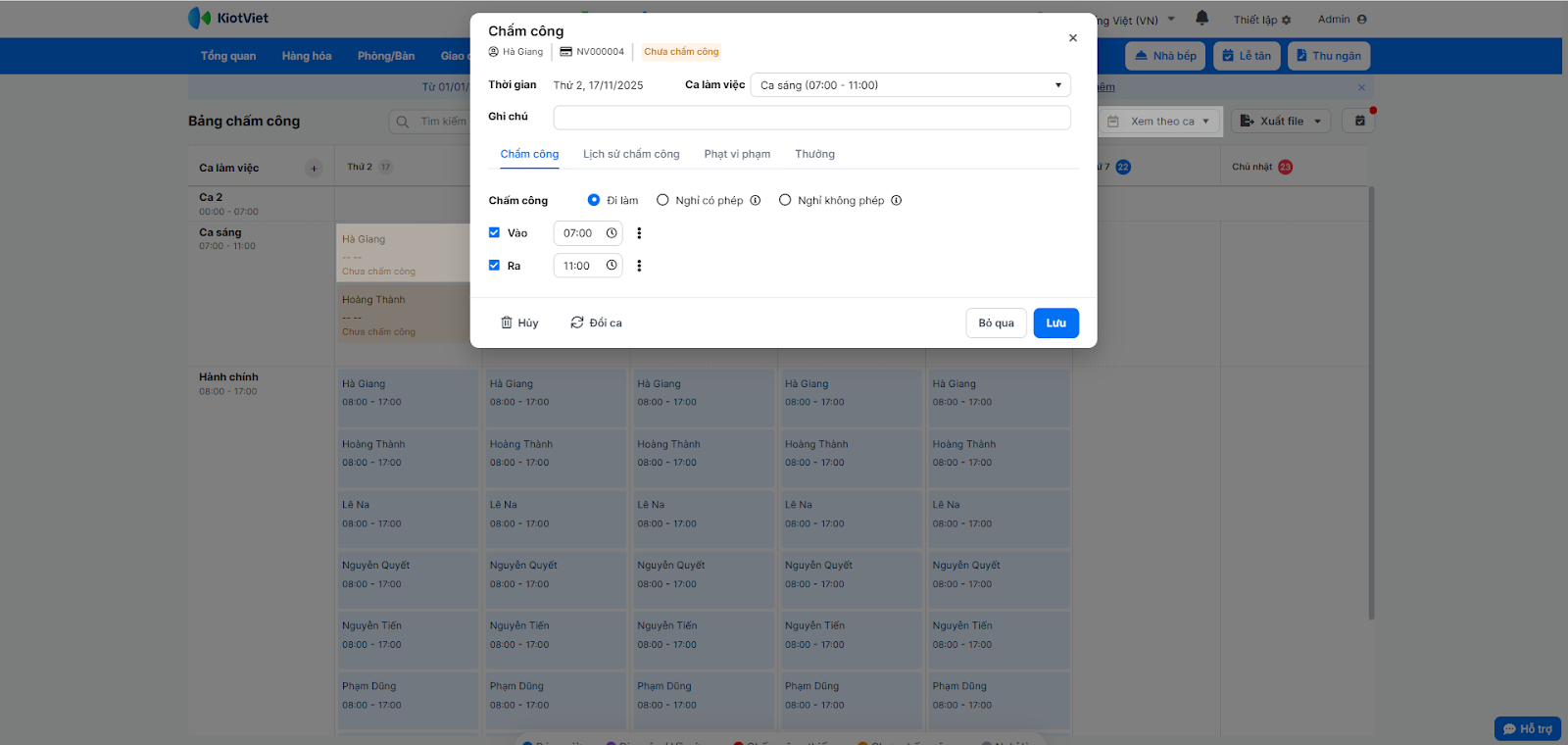Select the Nghỉ không phép radio option
This screenshot has height=745, width=1568.
785,201
